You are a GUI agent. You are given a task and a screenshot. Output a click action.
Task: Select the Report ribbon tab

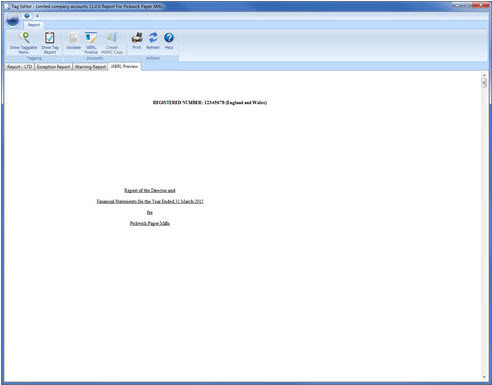coord(34,25)
